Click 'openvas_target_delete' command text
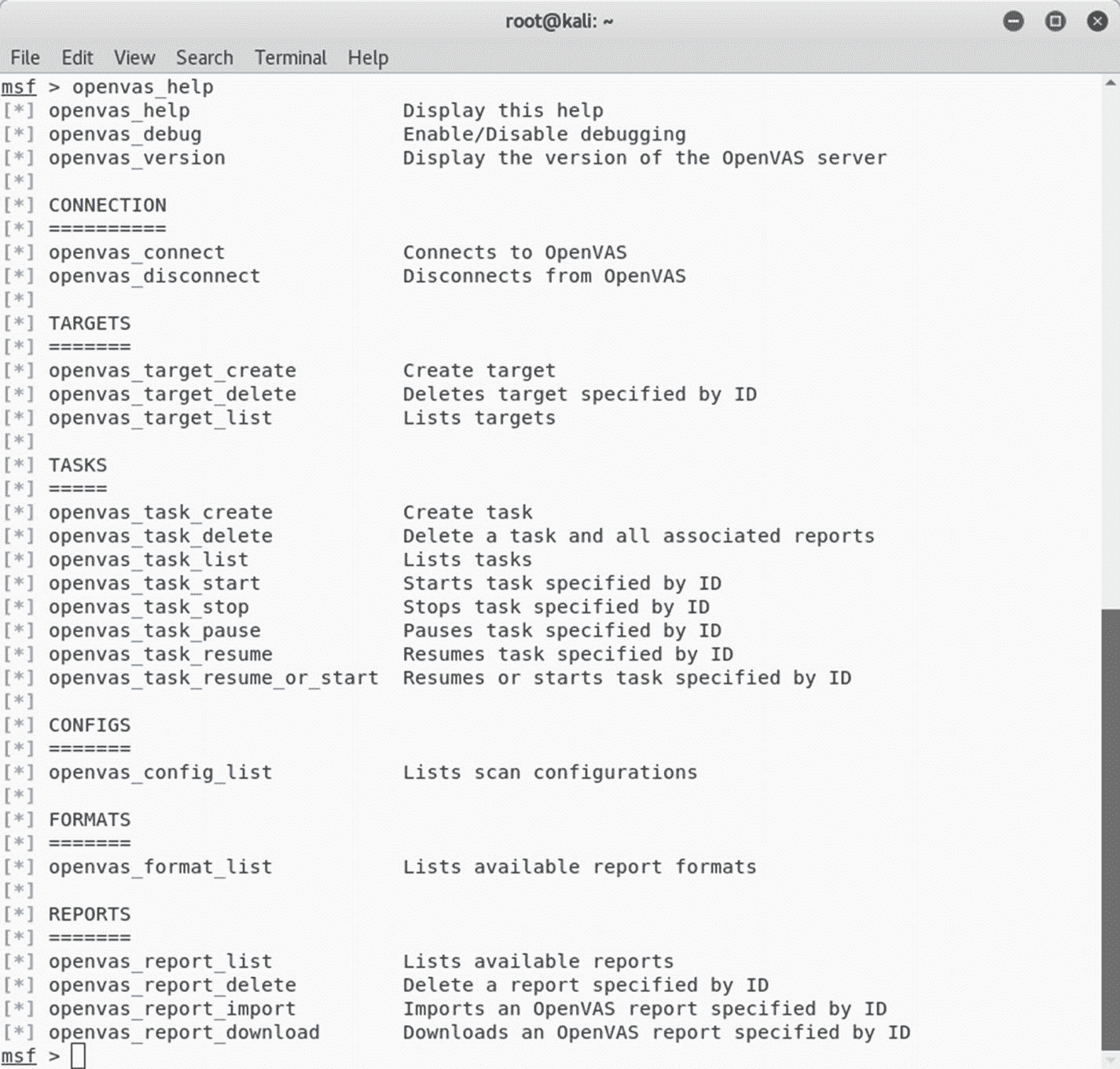Image resolution: width=1120 pixels, height=1069 pixels. [172, 394]
